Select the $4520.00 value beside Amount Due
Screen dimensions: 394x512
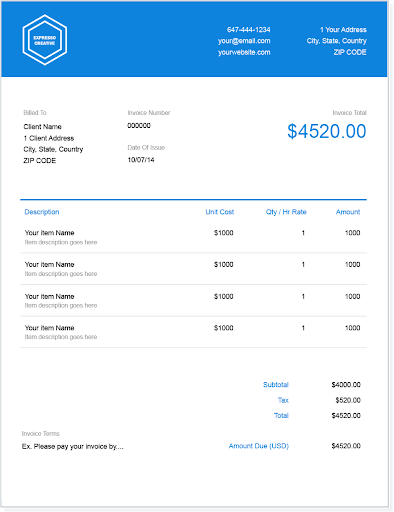346,446
